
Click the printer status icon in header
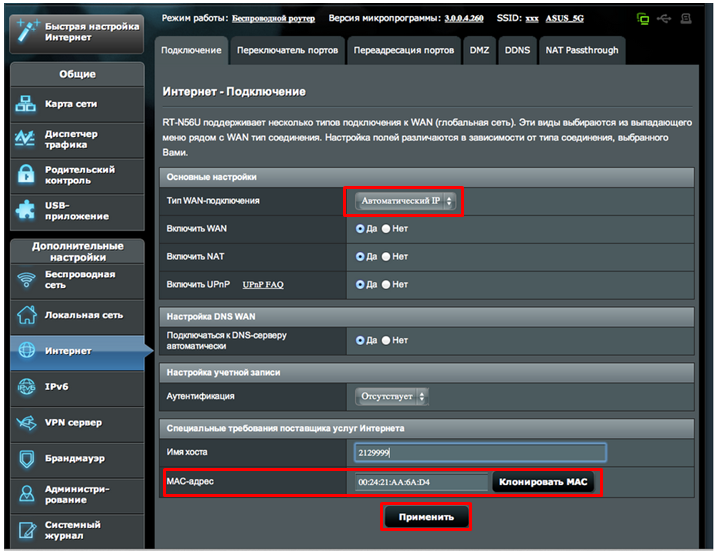click(x=686, y=18)
